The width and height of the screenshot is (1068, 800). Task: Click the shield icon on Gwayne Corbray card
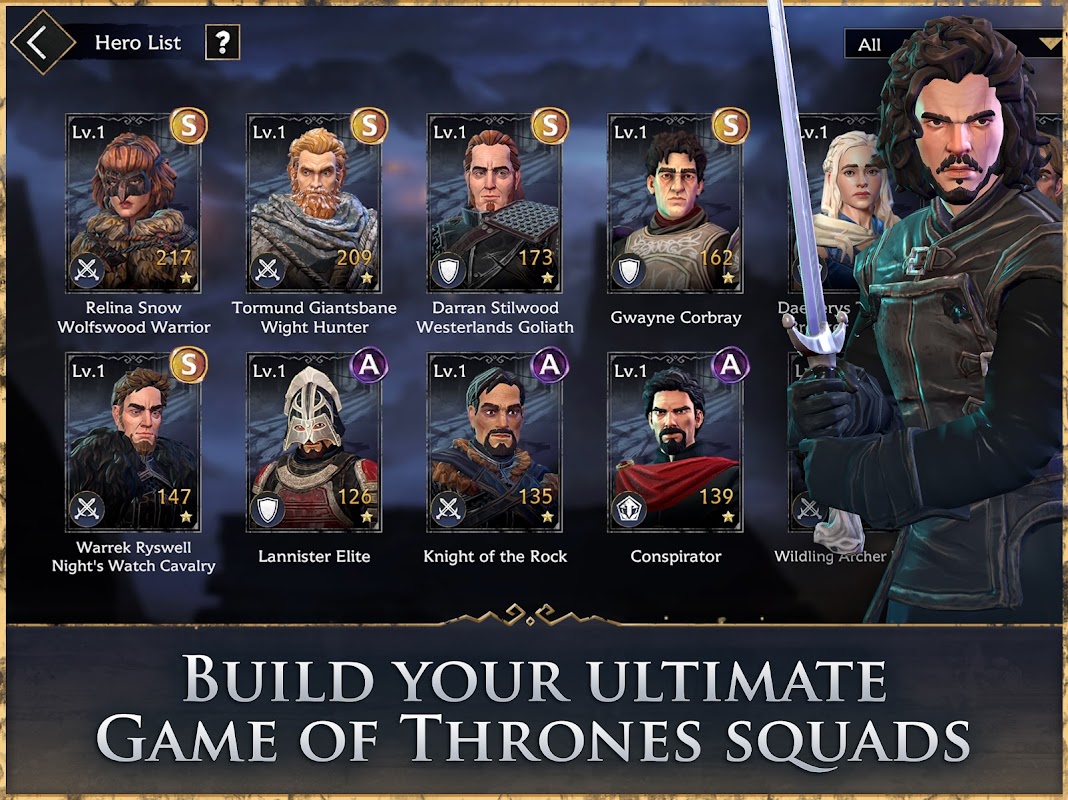(629, 271)
